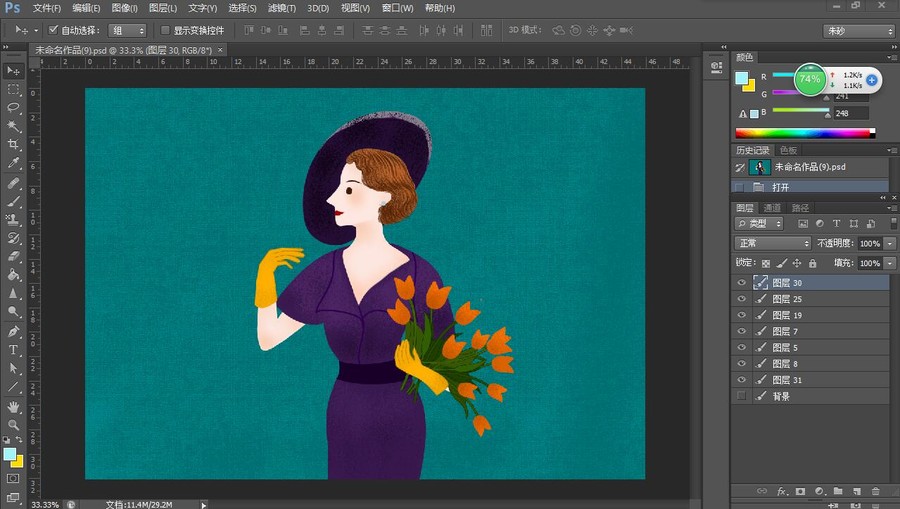Viewport: 900px width, 509px height.
Task: Switch to the 色板 tab
Action: click(788, 150)
